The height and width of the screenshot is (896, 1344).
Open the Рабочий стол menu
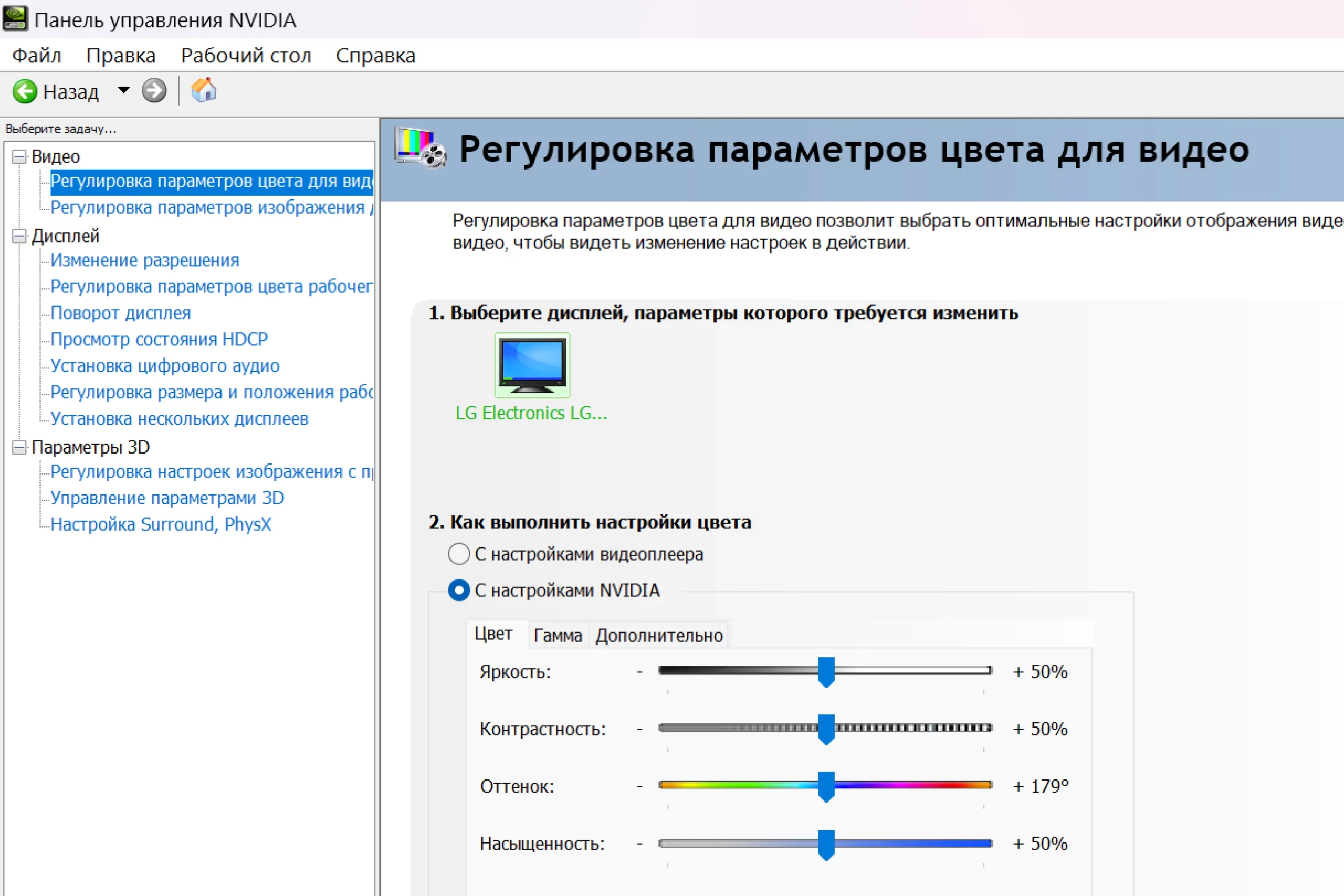coord(246,56)
